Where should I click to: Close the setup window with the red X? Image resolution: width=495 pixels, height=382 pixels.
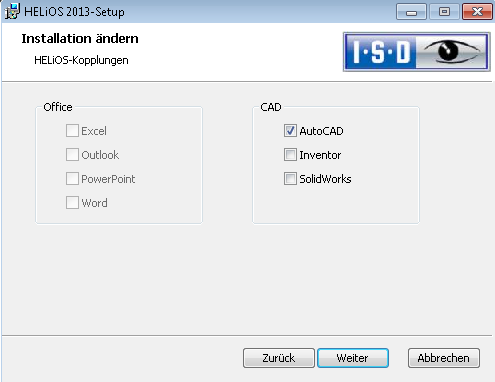pyautogui.click(x=477, y=12)
